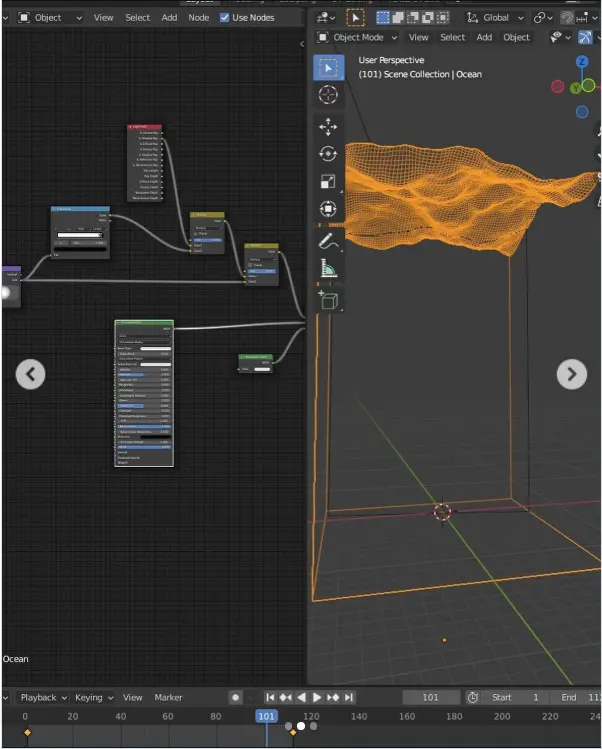Click the timeline playhead at frame 101

266,716
